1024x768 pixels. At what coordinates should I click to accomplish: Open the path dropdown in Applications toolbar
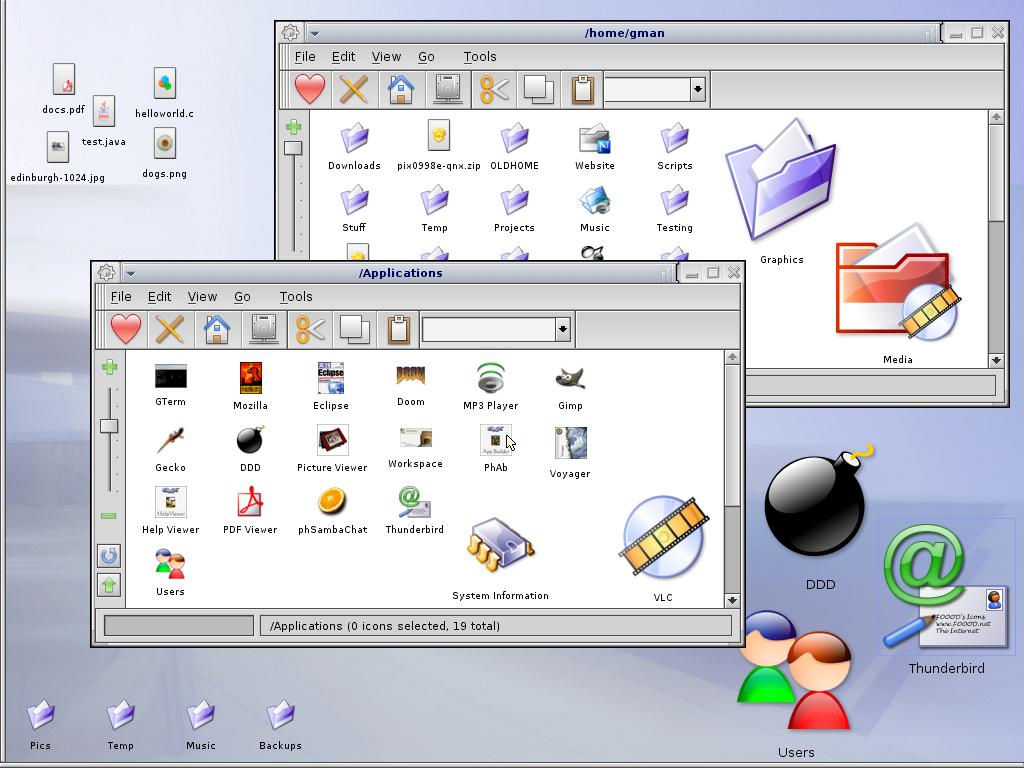pyautogui.click(x=563, y=329)
